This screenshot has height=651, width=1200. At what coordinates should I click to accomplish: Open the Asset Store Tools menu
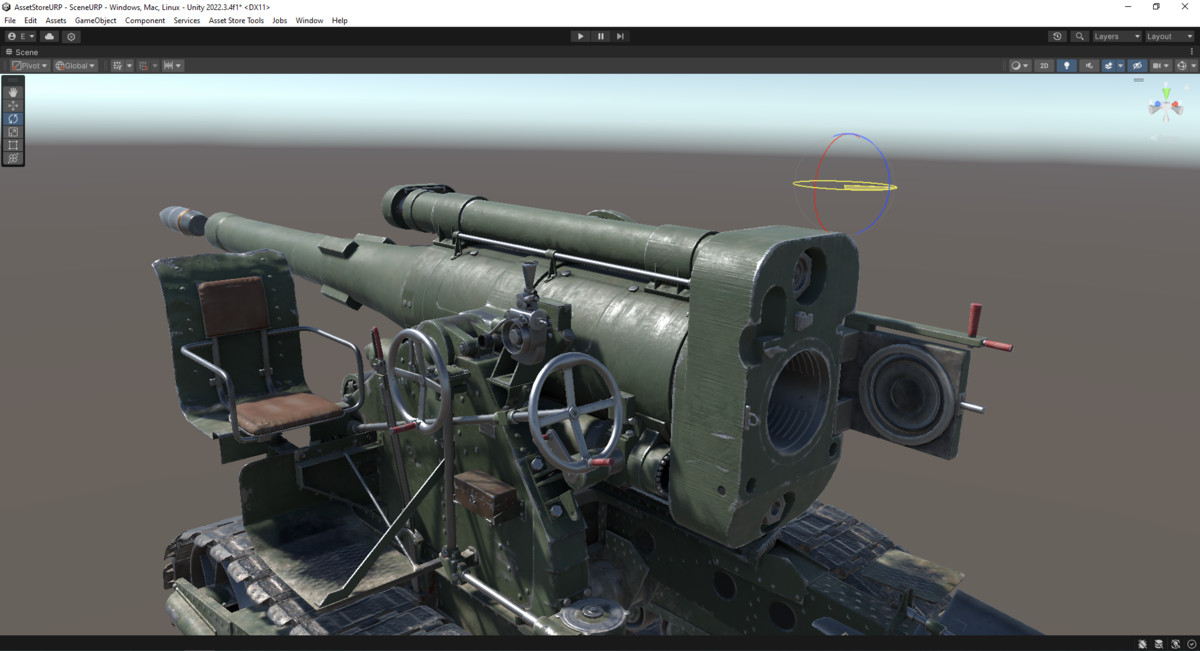click(236, 20)
